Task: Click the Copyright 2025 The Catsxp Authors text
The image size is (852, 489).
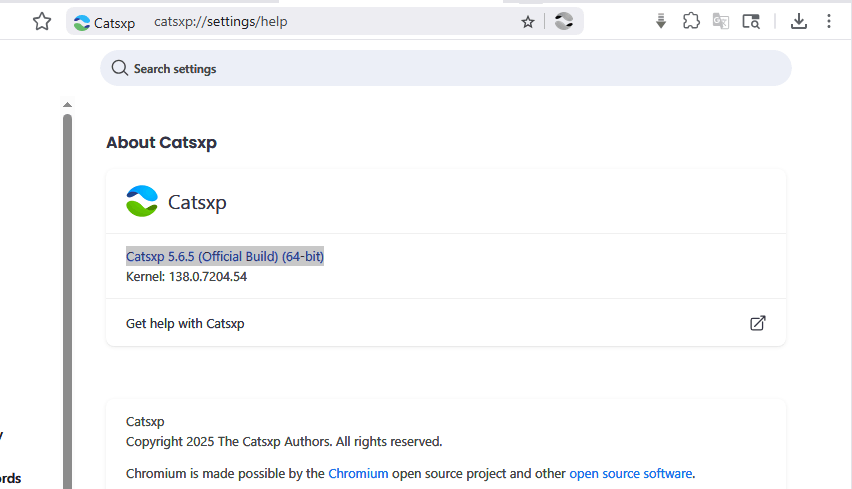Action: click(x=284, y=442)
